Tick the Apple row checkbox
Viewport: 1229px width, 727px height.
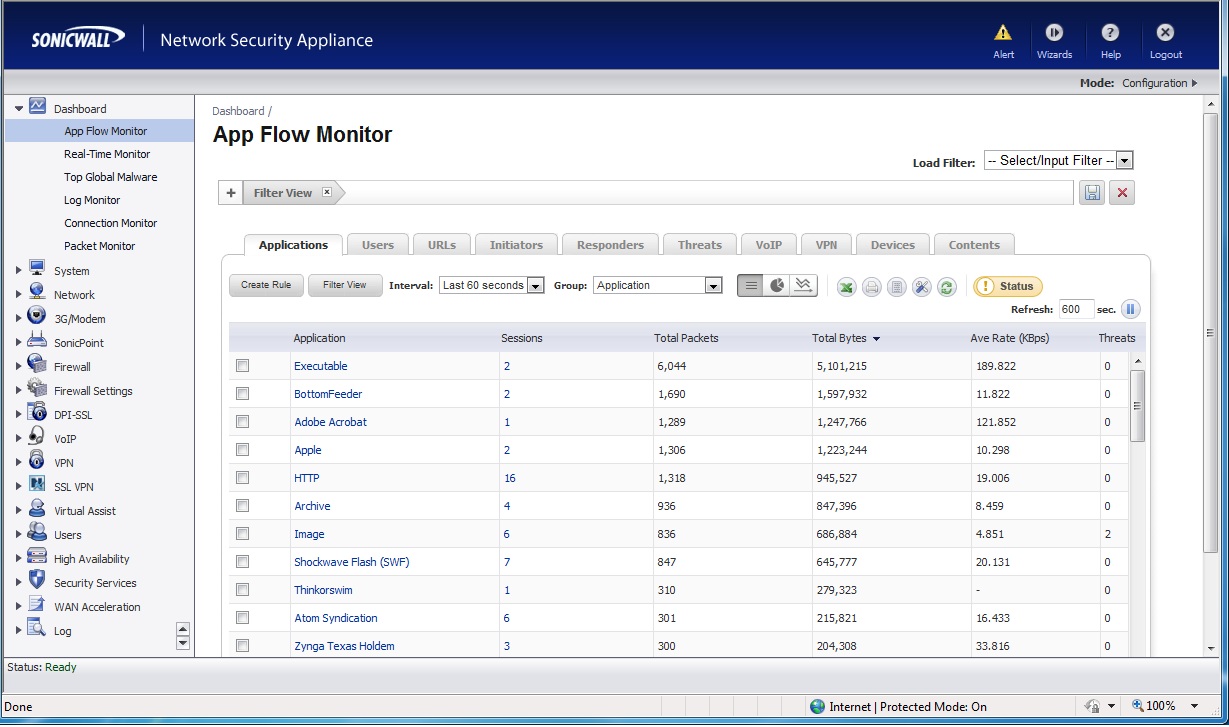point(242,450)
